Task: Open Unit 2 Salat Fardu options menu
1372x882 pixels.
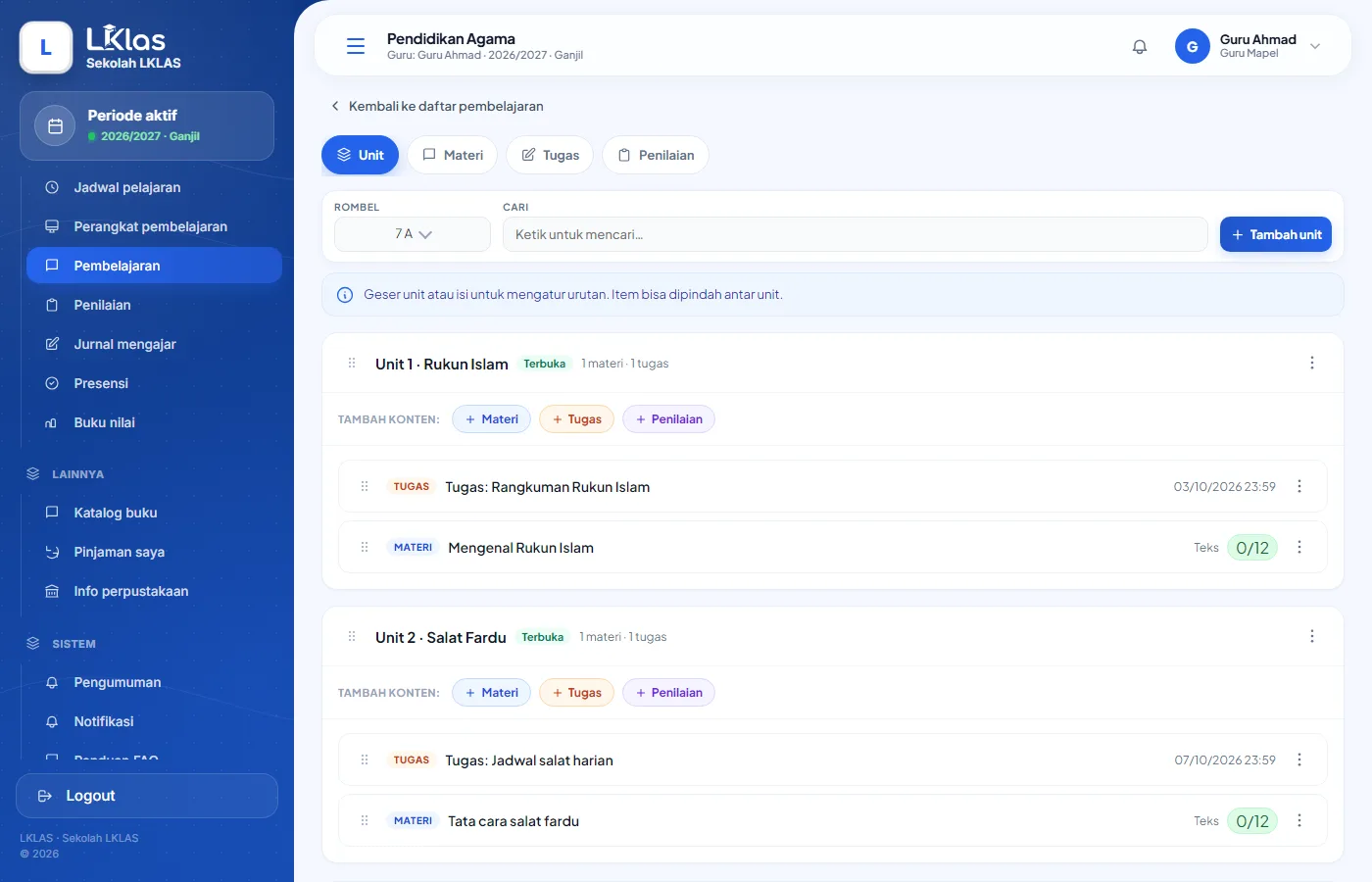Action: tap(1312, 636)
